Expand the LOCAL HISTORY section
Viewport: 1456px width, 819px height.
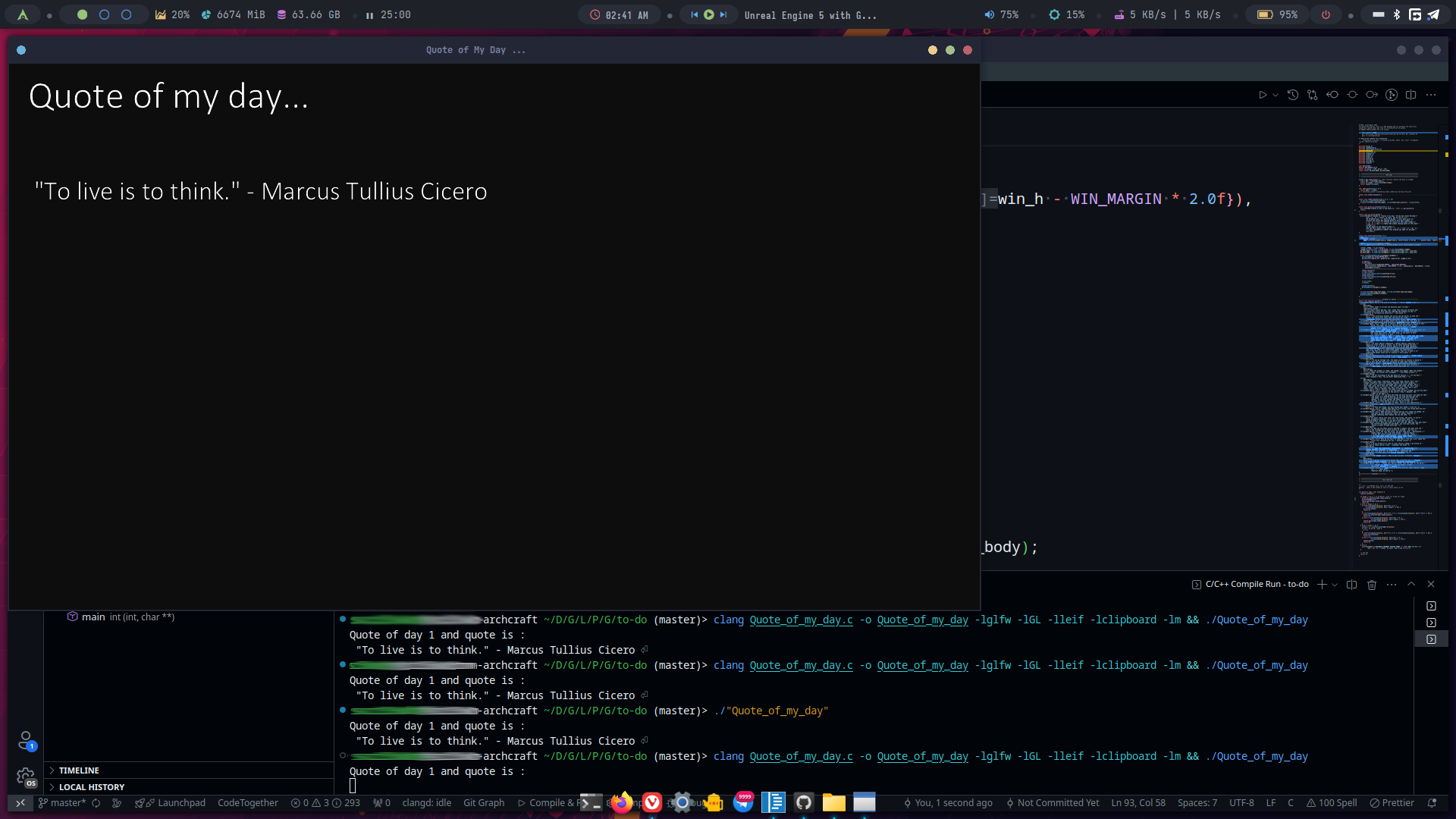tap(189, 787)
